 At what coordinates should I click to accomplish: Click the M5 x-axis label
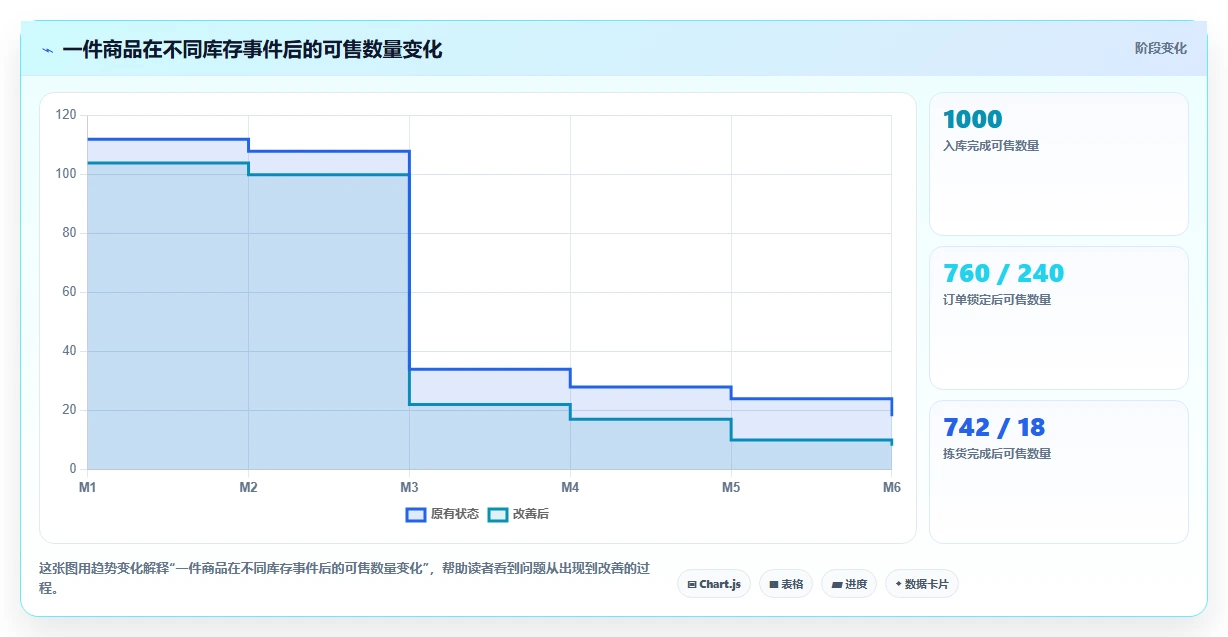[731, 488]
